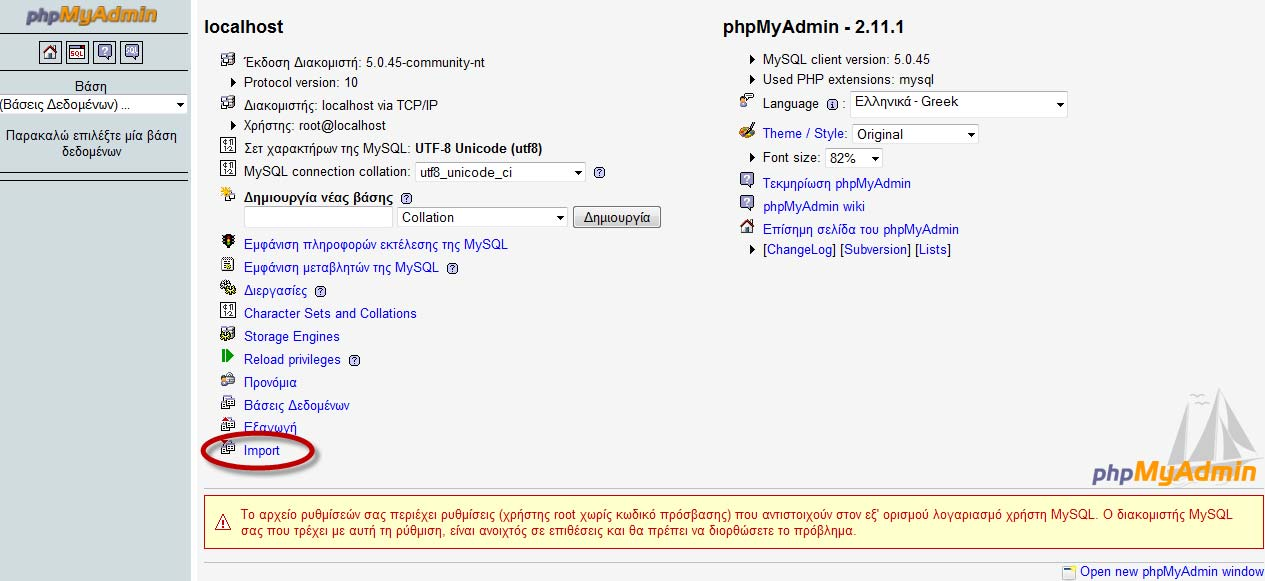Click help icon beside Δημιουργία νέας βάσης
The height and width of the screenshot is (581, 1265).
(405, 198)
